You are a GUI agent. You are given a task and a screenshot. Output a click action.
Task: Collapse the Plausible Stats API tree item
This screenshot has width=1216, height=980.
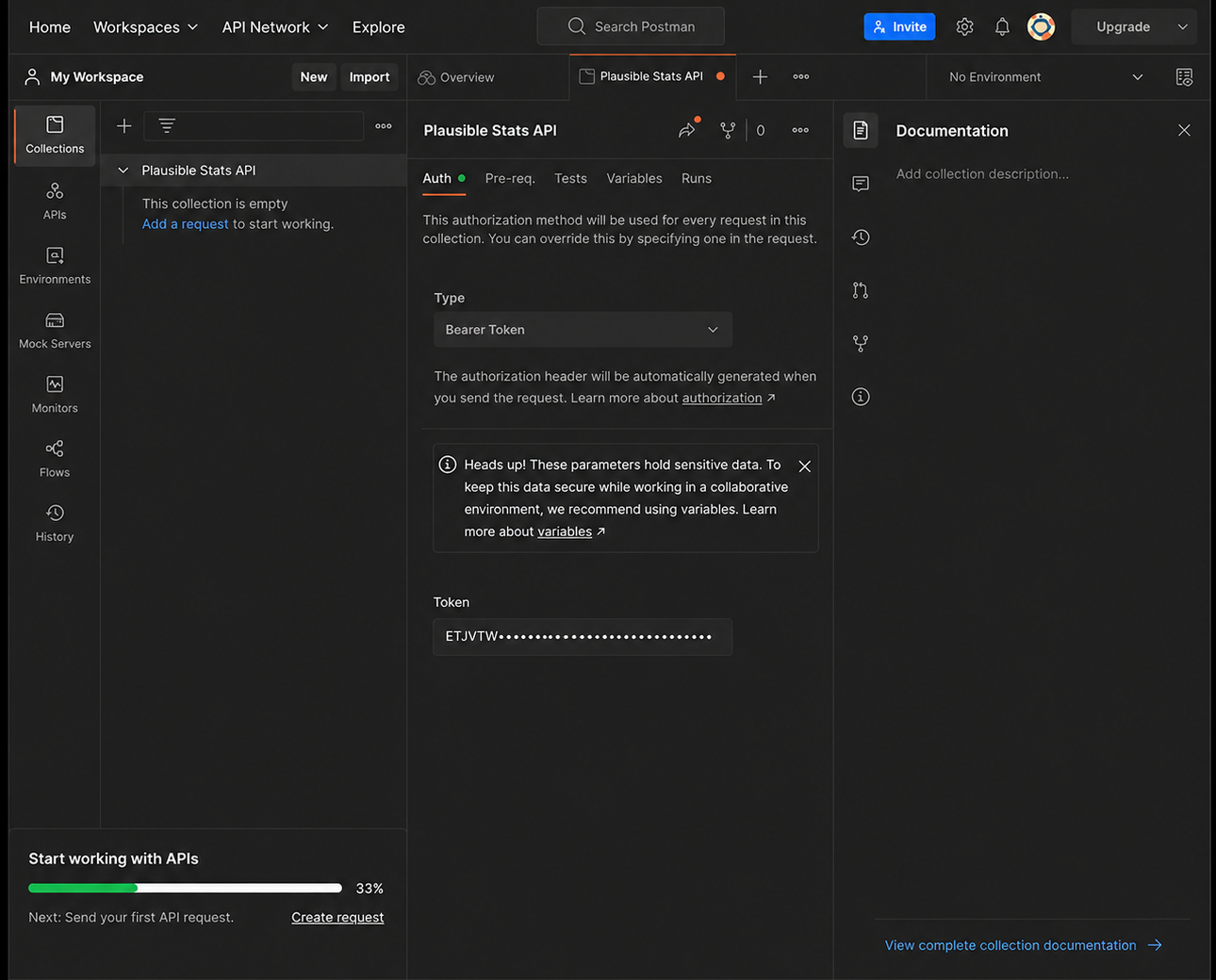(x=123, y=171)
